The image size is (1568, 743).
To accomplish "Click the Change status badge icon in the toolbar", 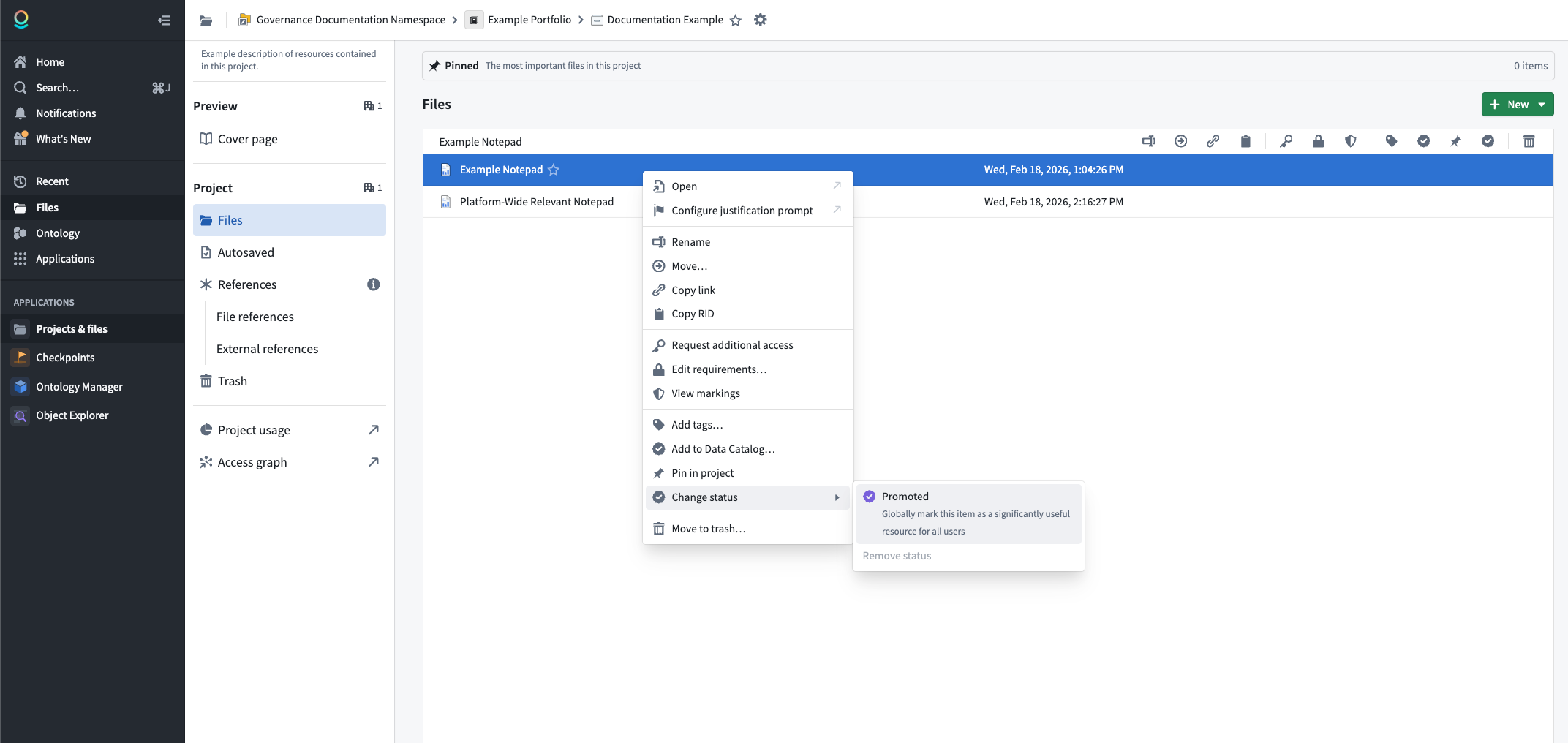I will [x=1488, y=141].
